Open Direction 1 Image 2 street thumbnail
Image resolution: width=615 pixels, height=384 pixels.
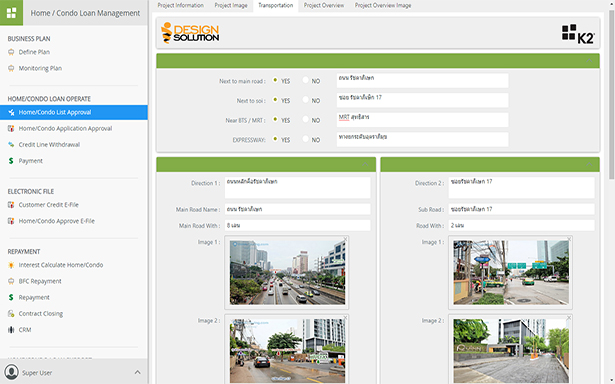(x=287, y=351)
